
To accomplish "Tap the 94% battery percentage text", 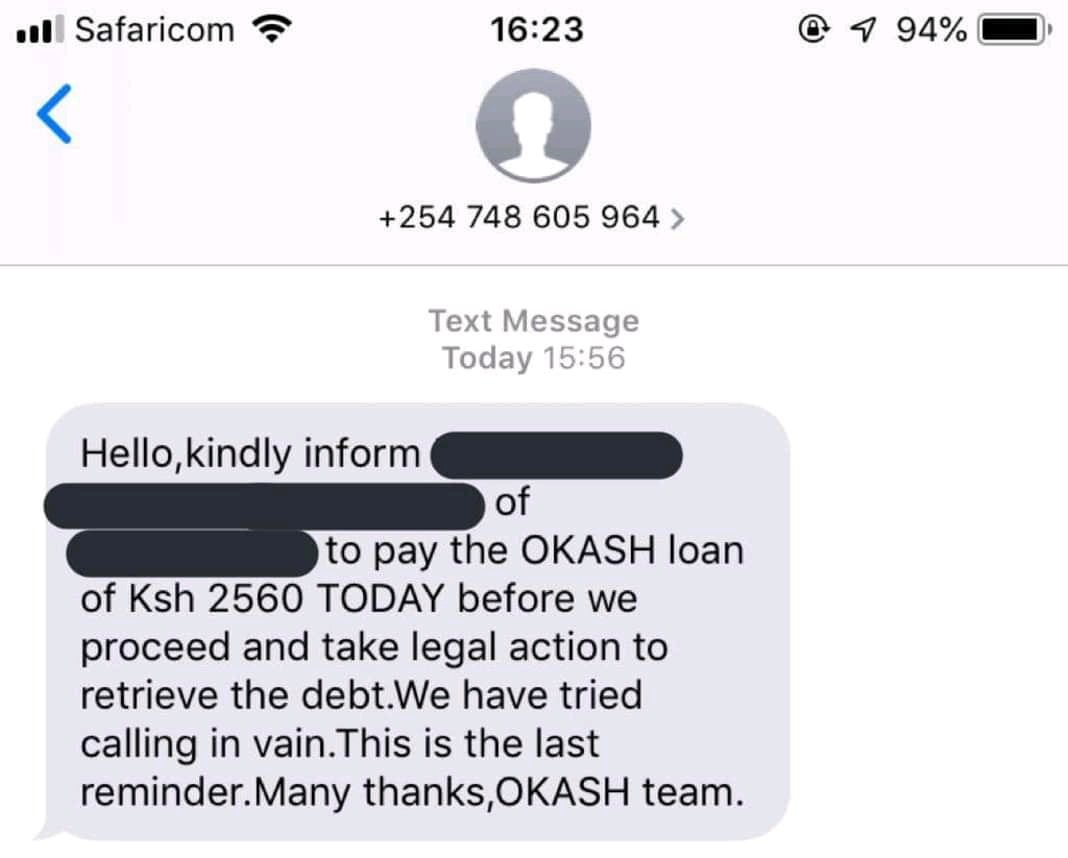I will tap(931, 30).
